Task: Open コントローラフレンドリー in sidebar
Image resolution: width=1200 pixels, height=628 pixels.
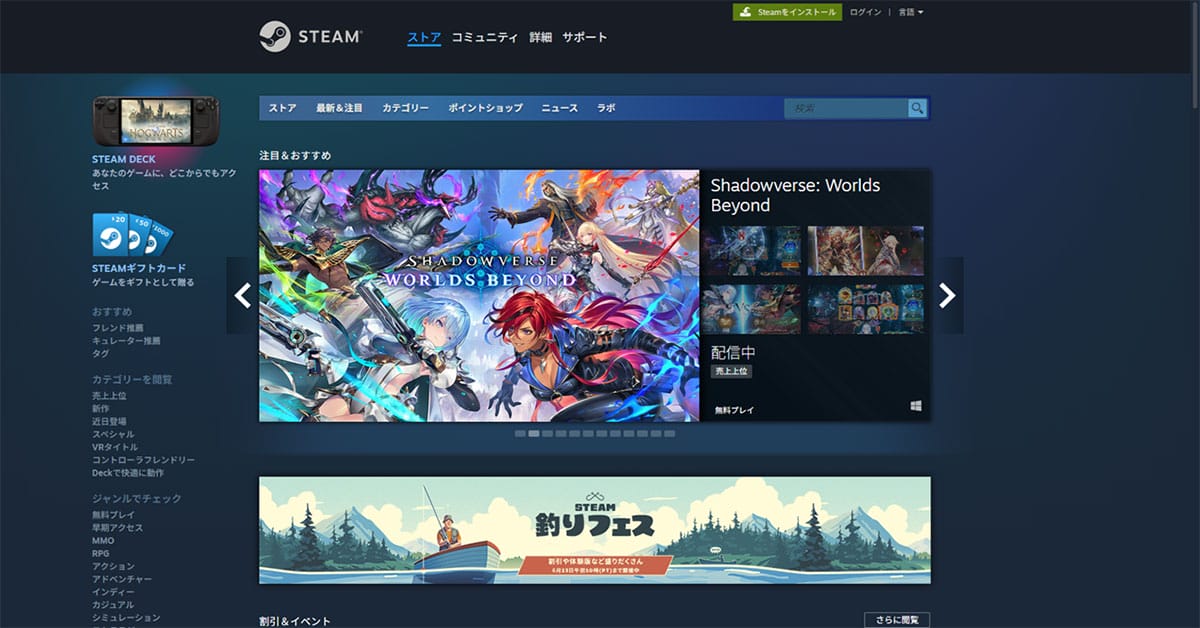Action: 144,460
